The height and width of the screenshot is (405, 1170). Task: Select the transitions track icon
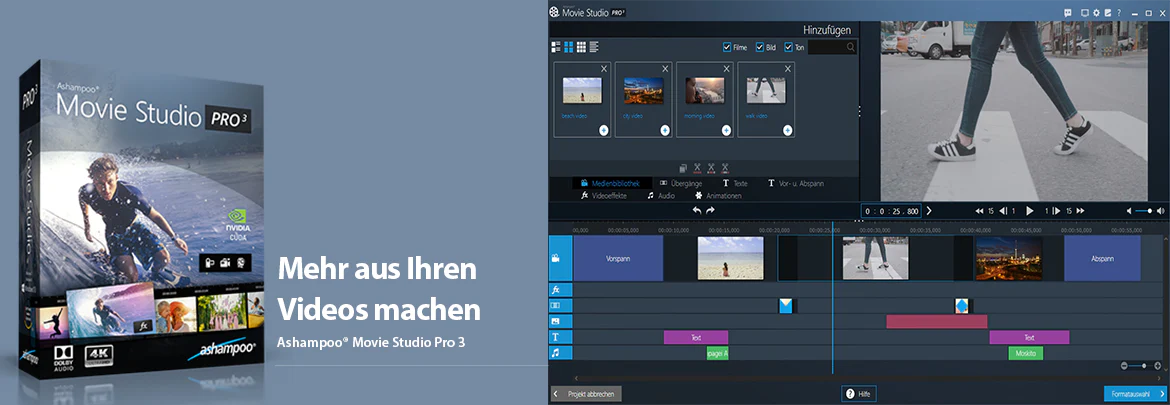(555, 305)
